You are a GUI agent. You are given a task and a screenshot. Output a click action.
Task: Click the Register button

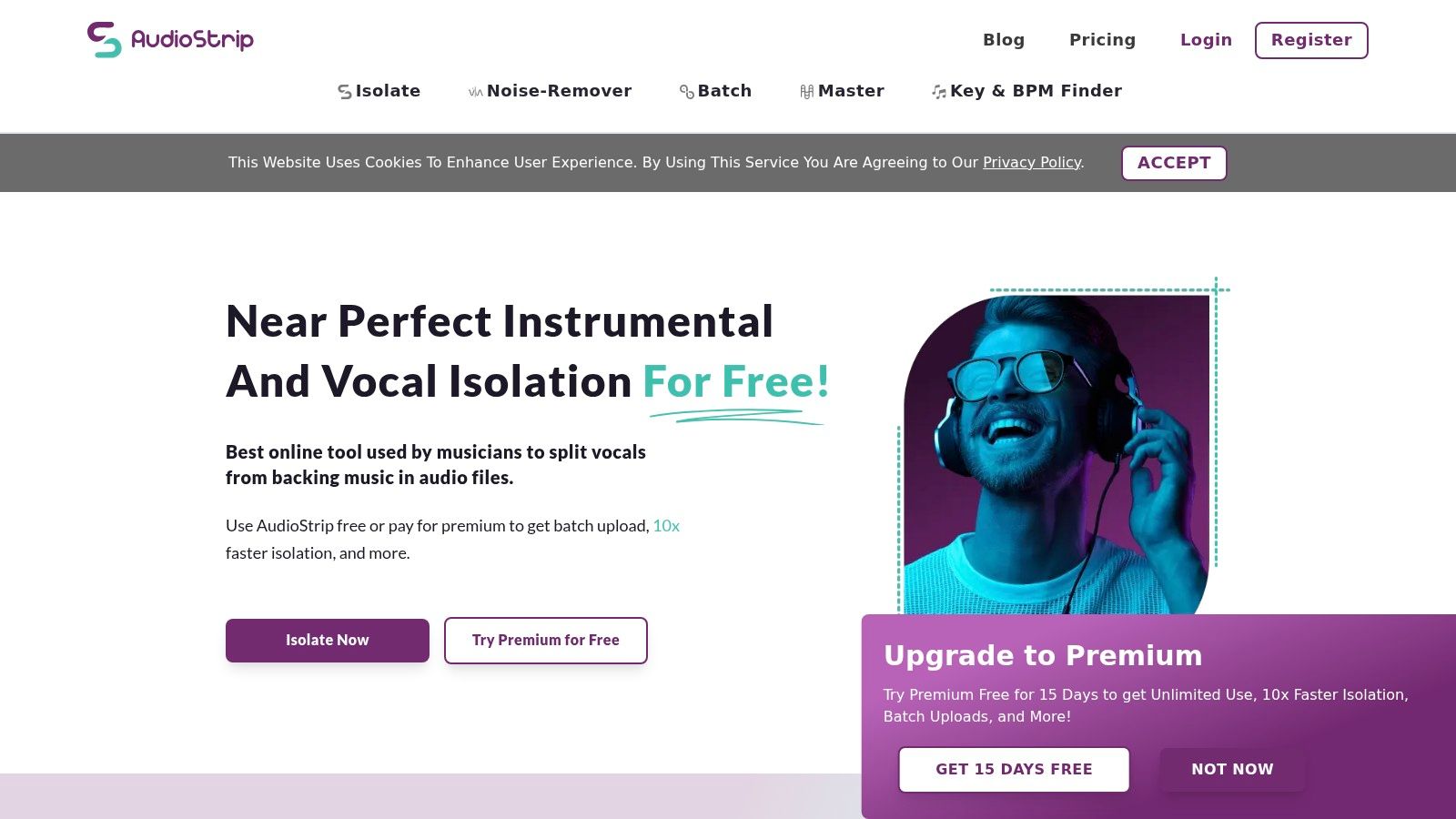pyautogui.click(x=1311, y=40)
